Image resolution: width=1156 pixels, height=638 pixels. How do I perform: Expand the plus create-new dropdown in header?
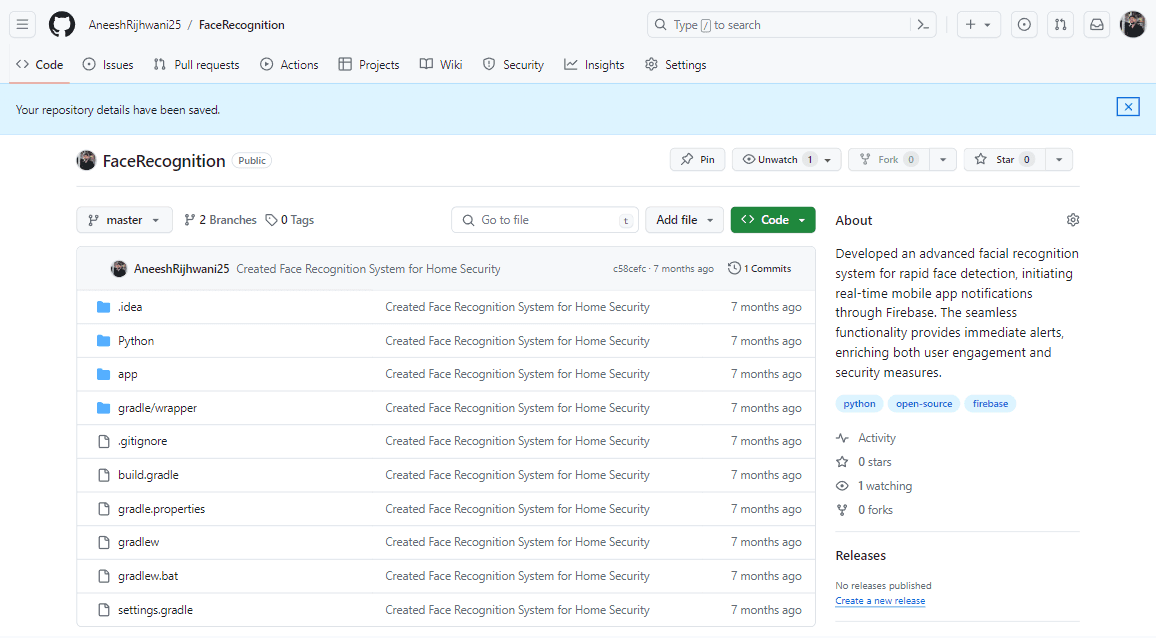pos(978,24)
